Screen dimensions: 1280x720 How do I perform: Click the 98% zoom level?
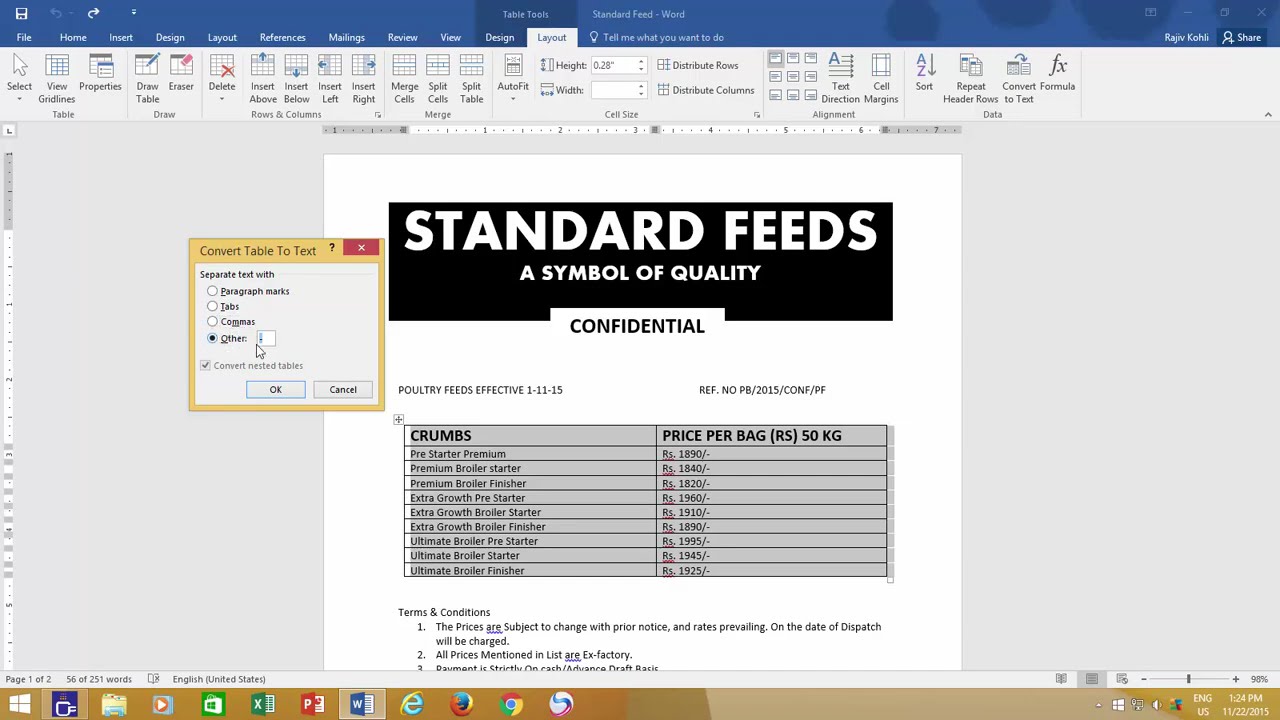click(x=1259, y=679)
